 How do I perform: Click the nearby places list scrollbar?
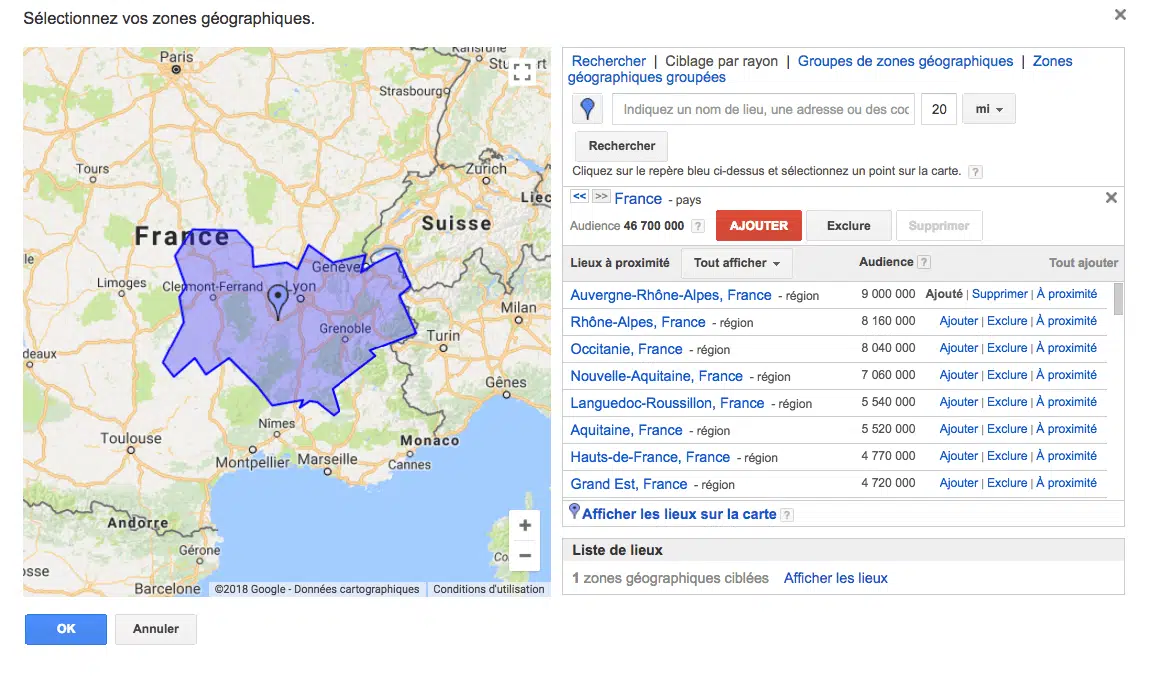(1118, 299)
